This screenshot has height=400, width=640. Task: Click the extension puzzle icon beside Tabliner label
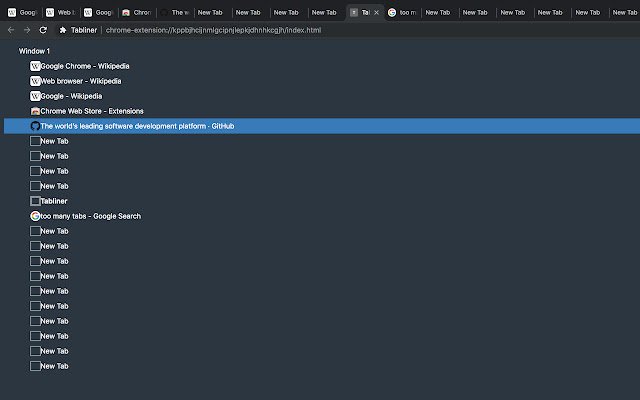(62, 30)
